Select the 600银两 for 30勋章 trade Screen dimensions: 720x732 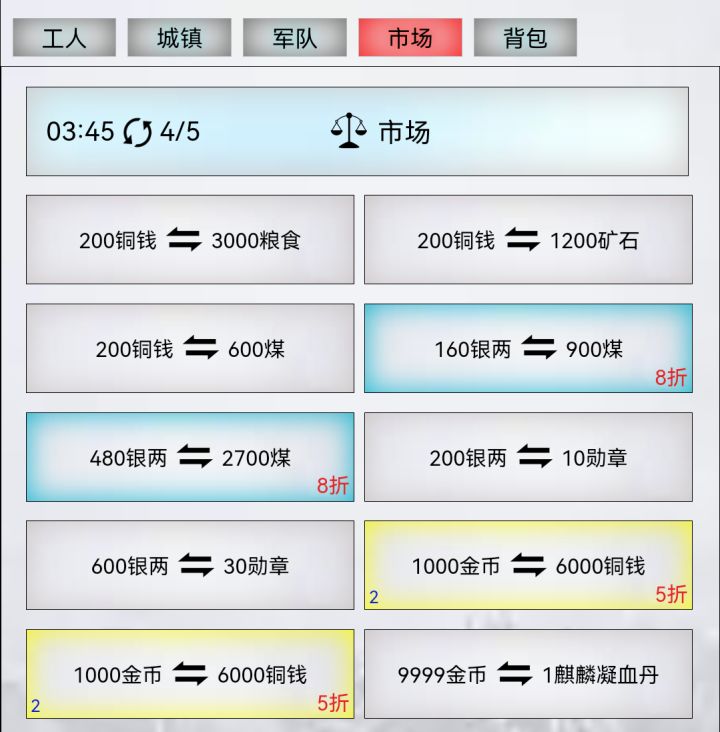pyautogui.click(x=190, y=565)
